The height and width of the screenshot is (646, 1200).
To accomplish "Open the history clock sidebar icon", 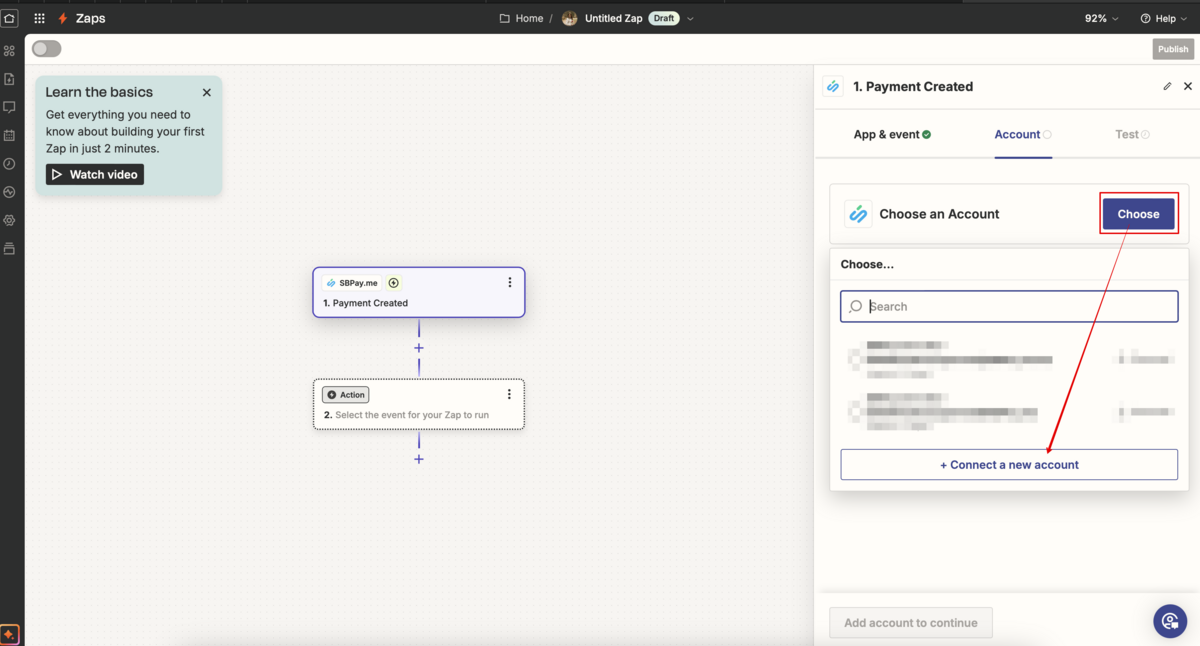I will [x=10, y=163].
